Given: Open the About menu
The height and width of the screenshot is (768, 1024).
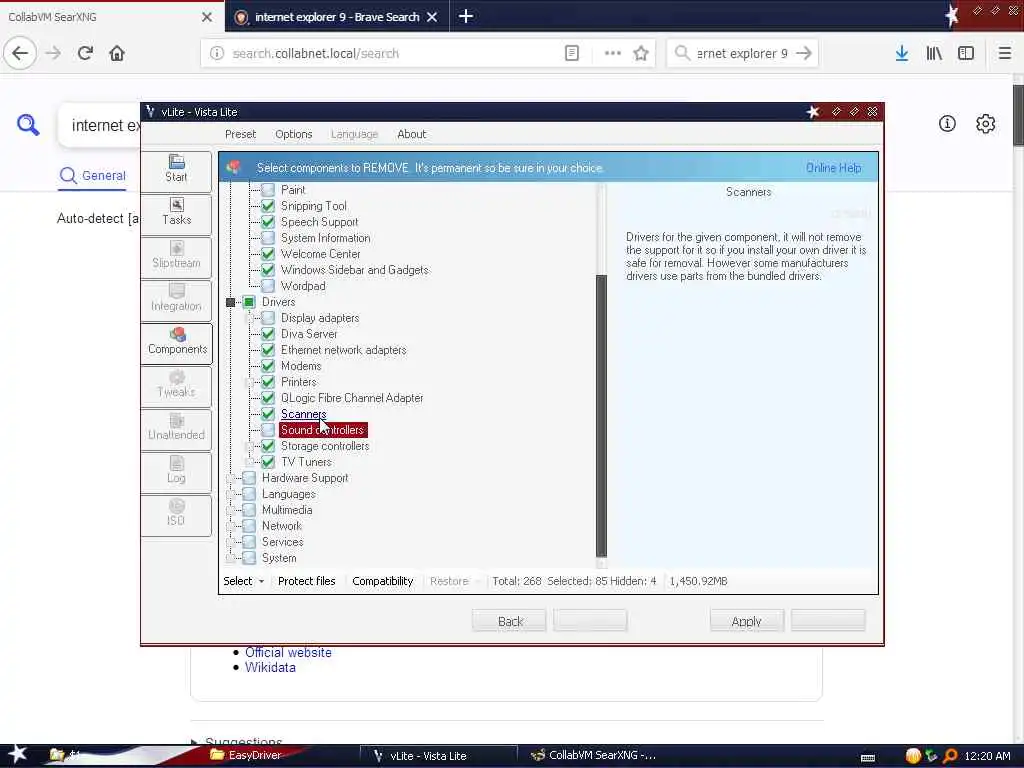Looking at the screenshot, I should [411, 134].
